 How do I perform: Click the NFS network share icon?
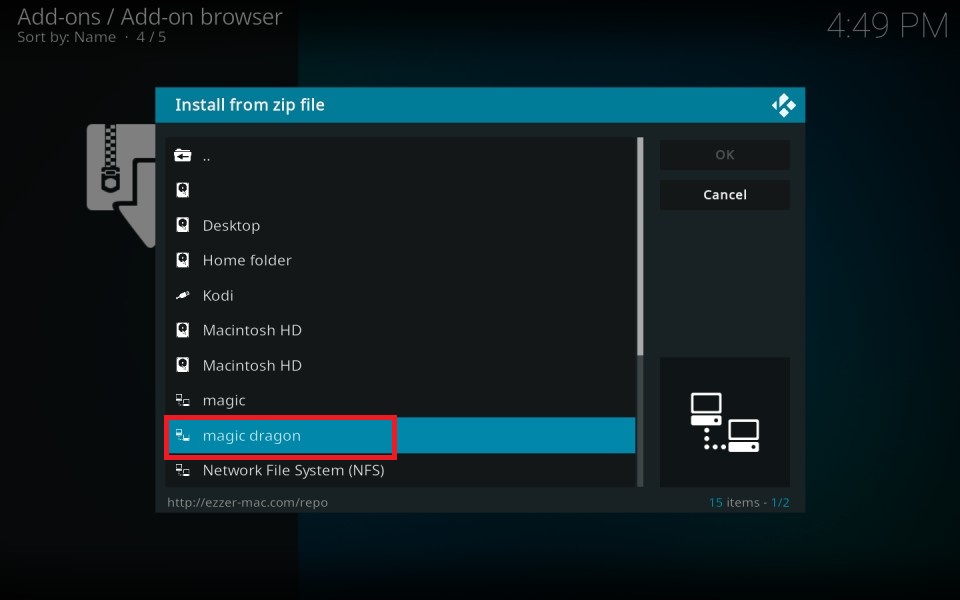[182, 470]
